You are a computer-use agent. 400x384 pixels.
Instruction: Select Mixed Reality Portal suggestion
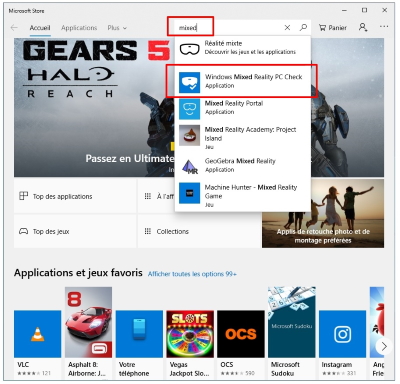[x=243, y=109]
